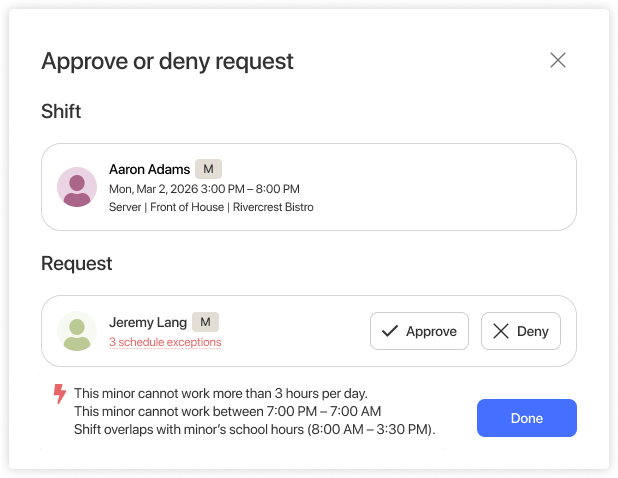The width and height of the screenshot is (618, 478).
Task: Click the school hours overlap warning message
Action: (x=255, y=429)
